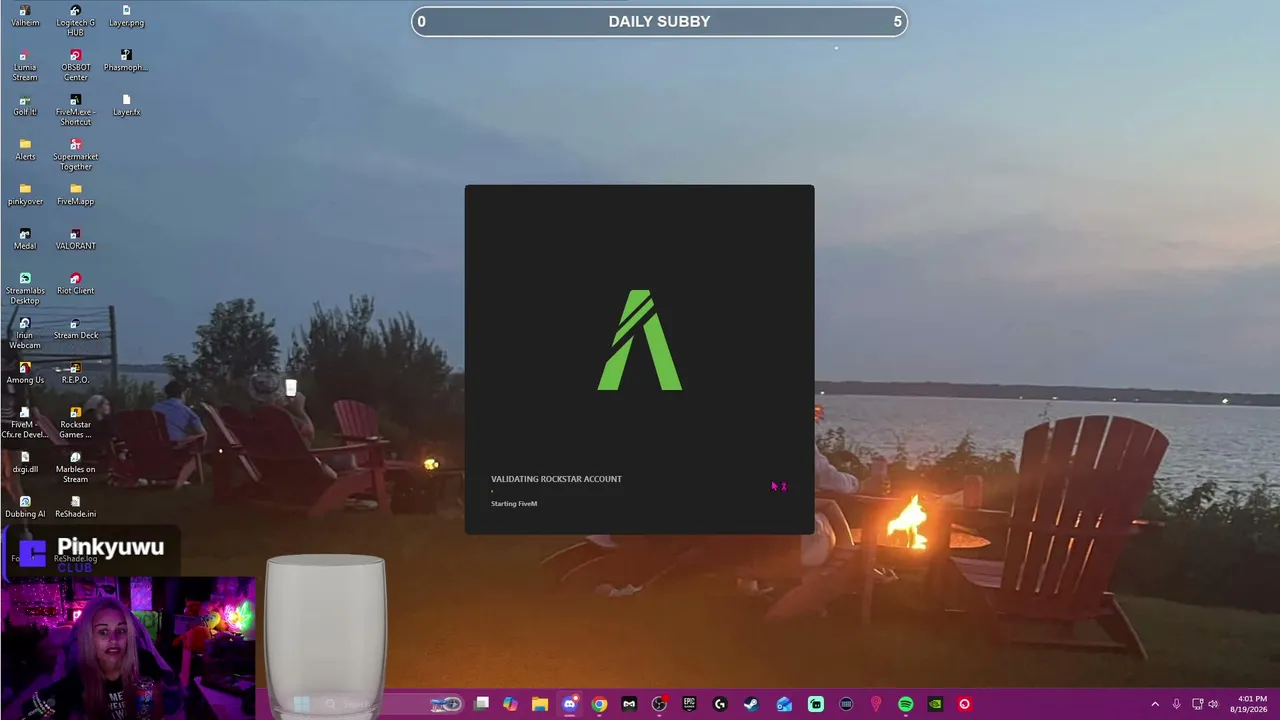
Task: Show hidden system tray icons
Action: (1155, 704)
